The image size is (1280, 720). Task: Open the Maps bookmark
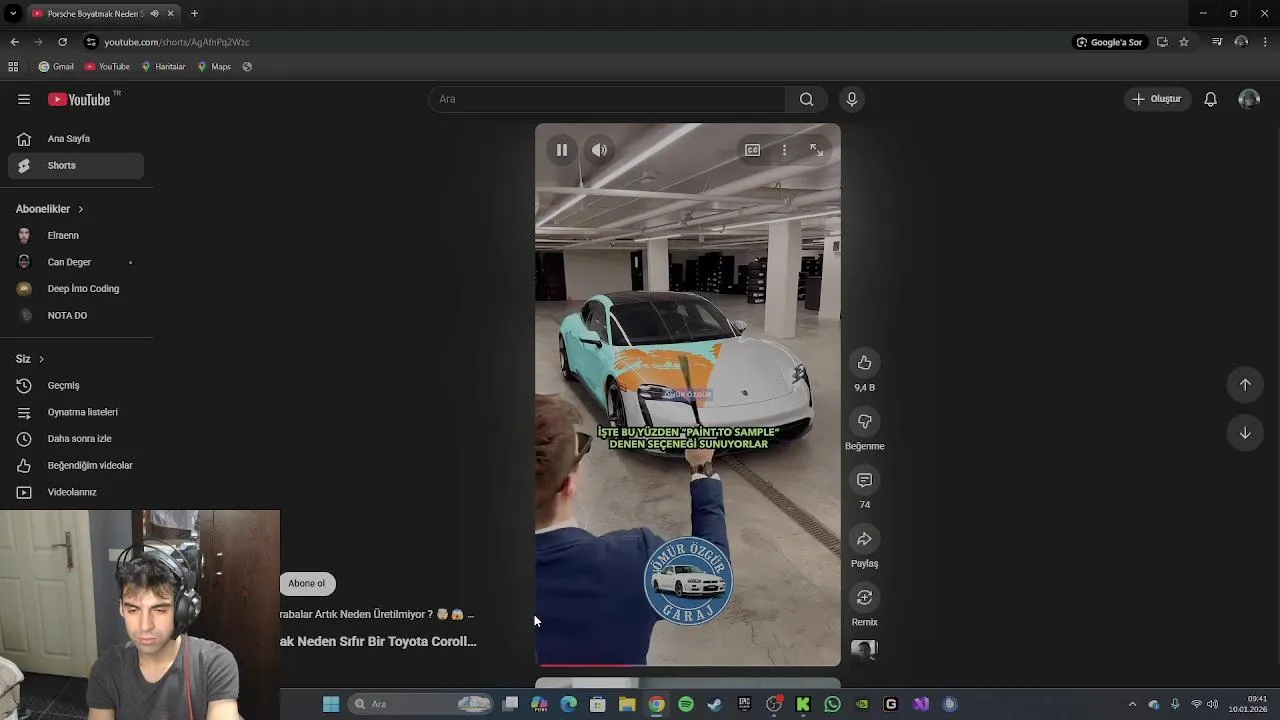214,67
